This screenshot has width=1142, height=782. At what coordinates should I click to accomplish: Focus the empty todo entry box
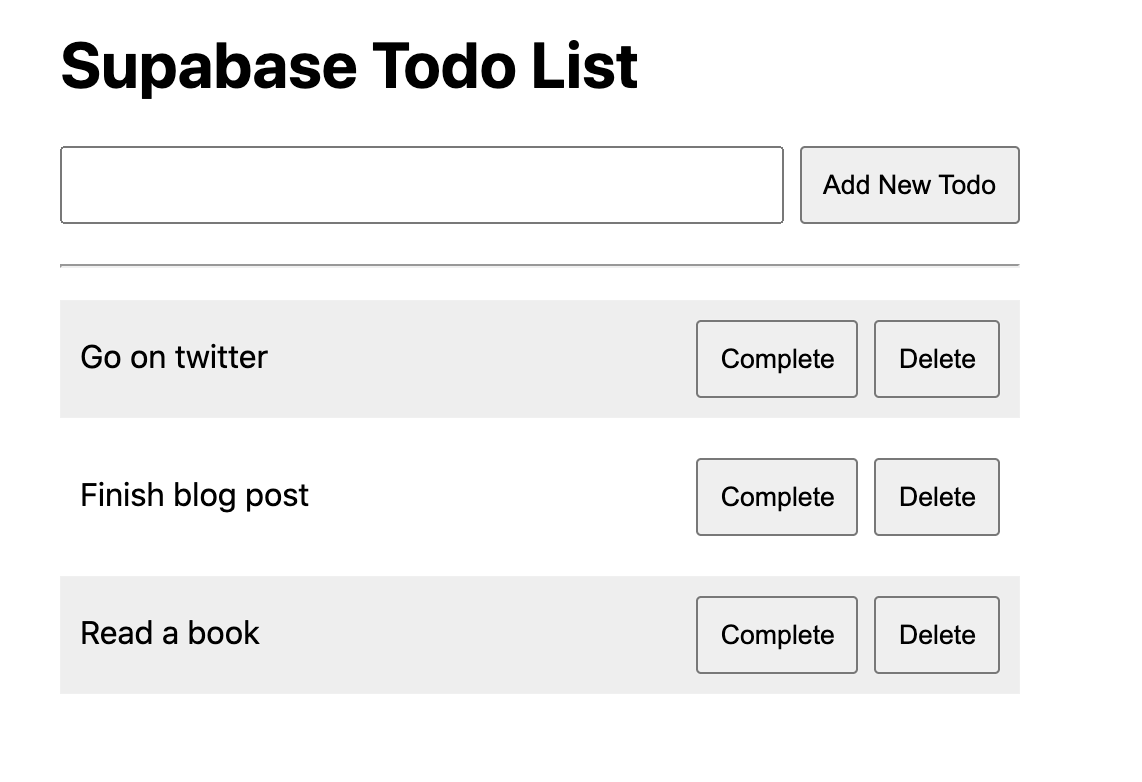[421, 185]
